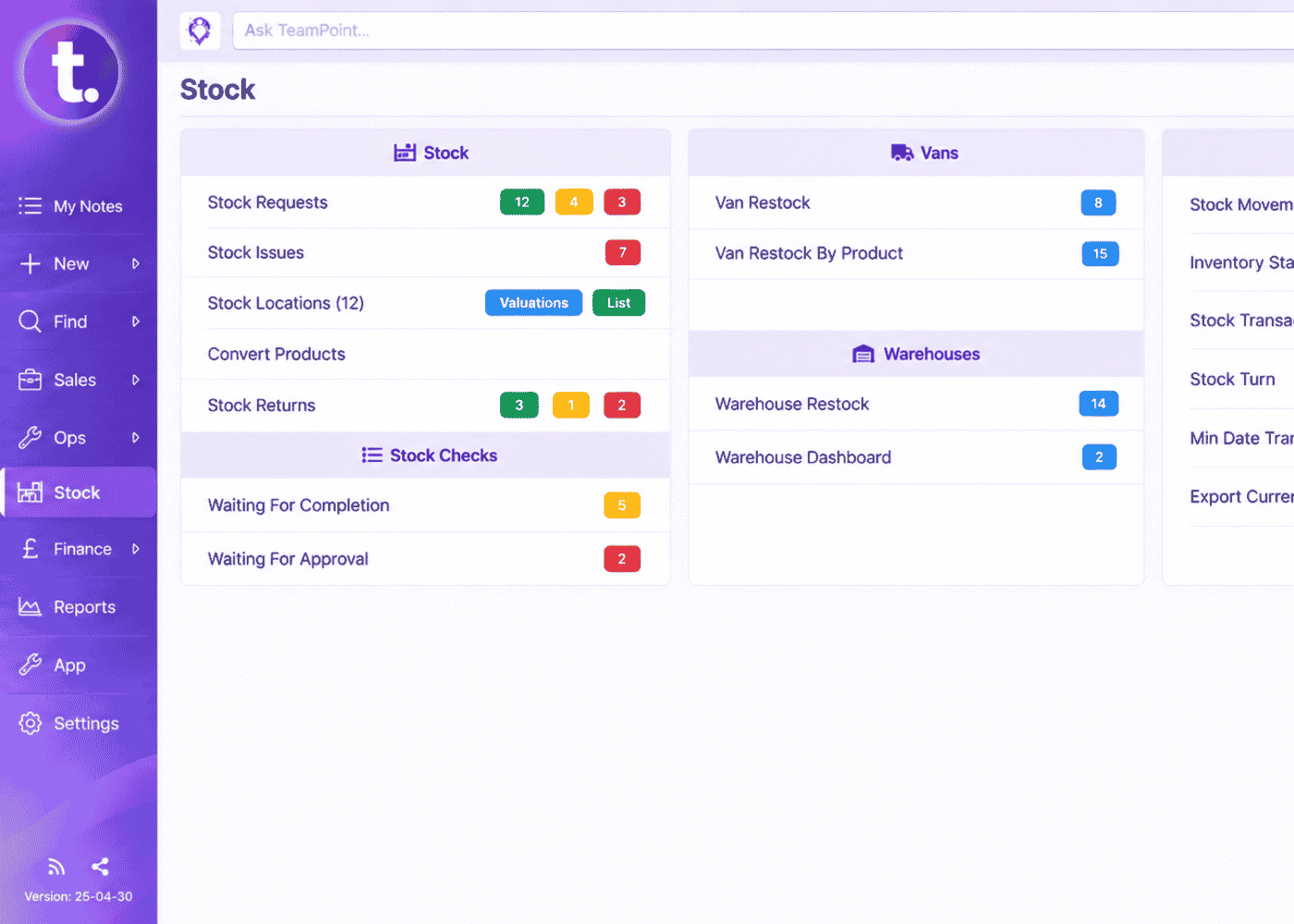Select the Stock menu item
Screen dimensions: 1294x924
pos(79,492)
